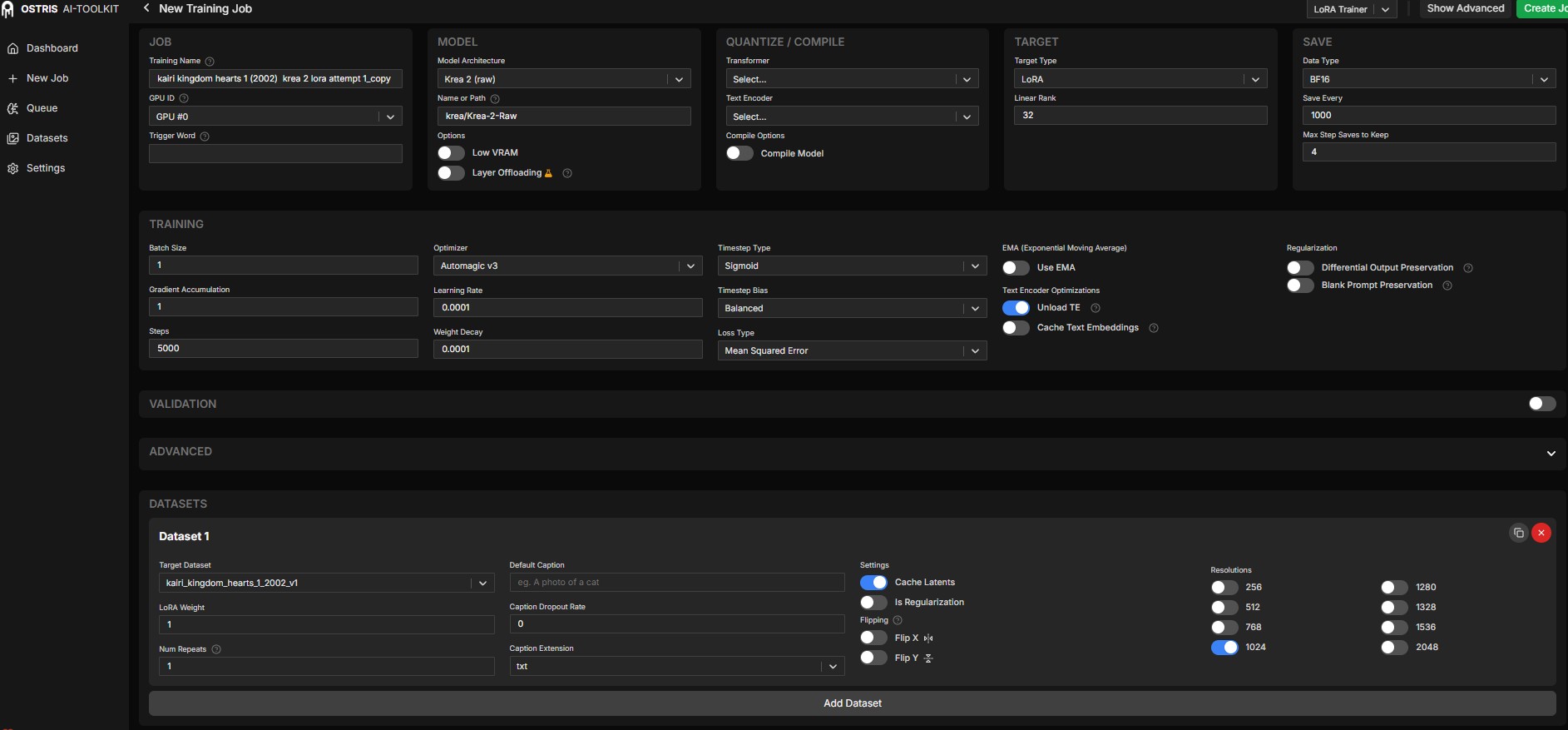Click the GPU ID help icon

pos(184,98)
